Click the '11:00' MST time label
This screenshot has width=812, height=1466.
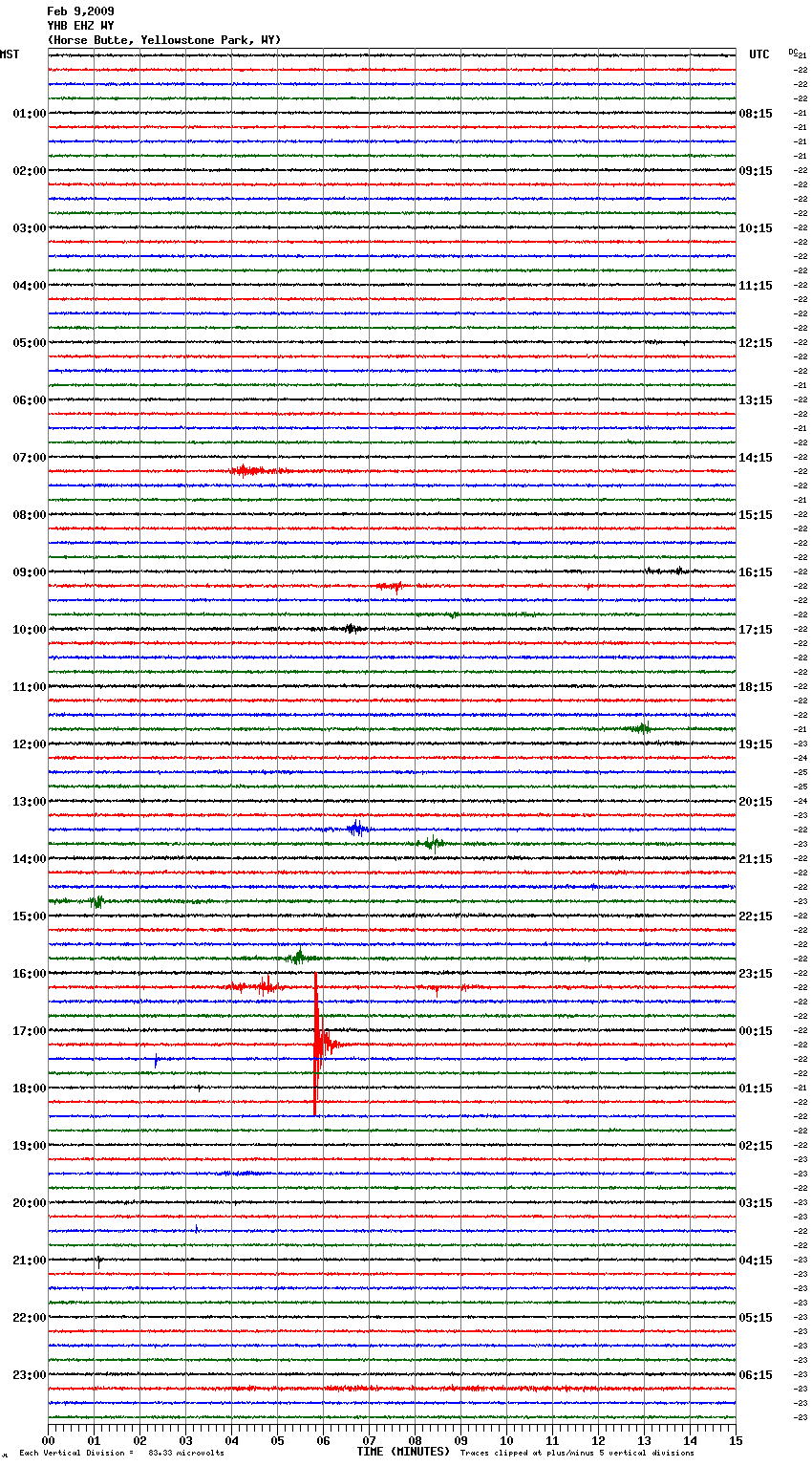(x=30, y=687)
